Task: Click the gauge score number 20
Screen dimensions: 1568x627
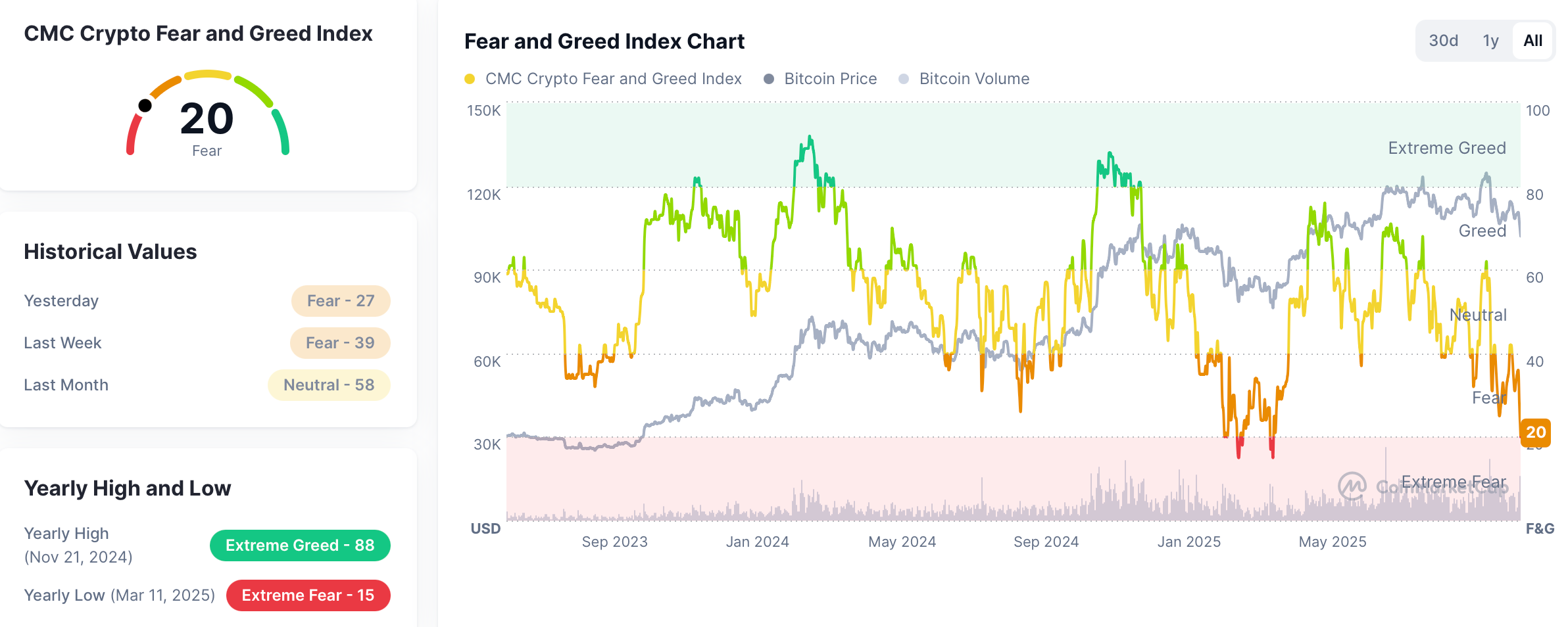Action: pos(206,119)
